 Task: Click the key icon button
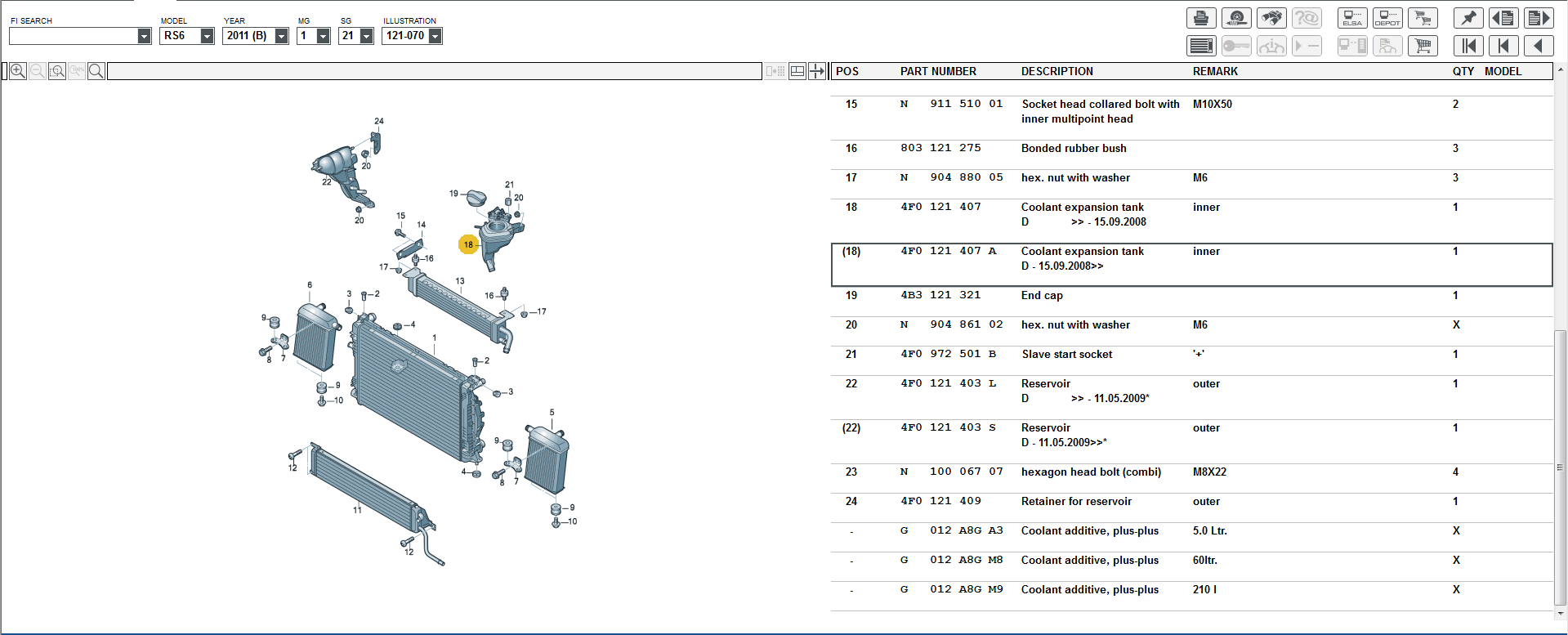(x=1236, y=46)
